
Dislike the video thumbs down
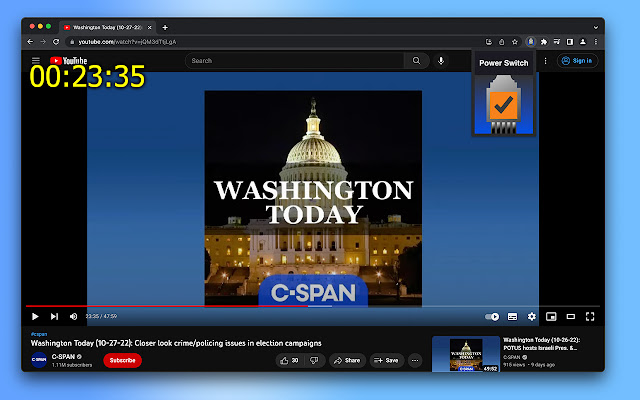coord(314,360)
